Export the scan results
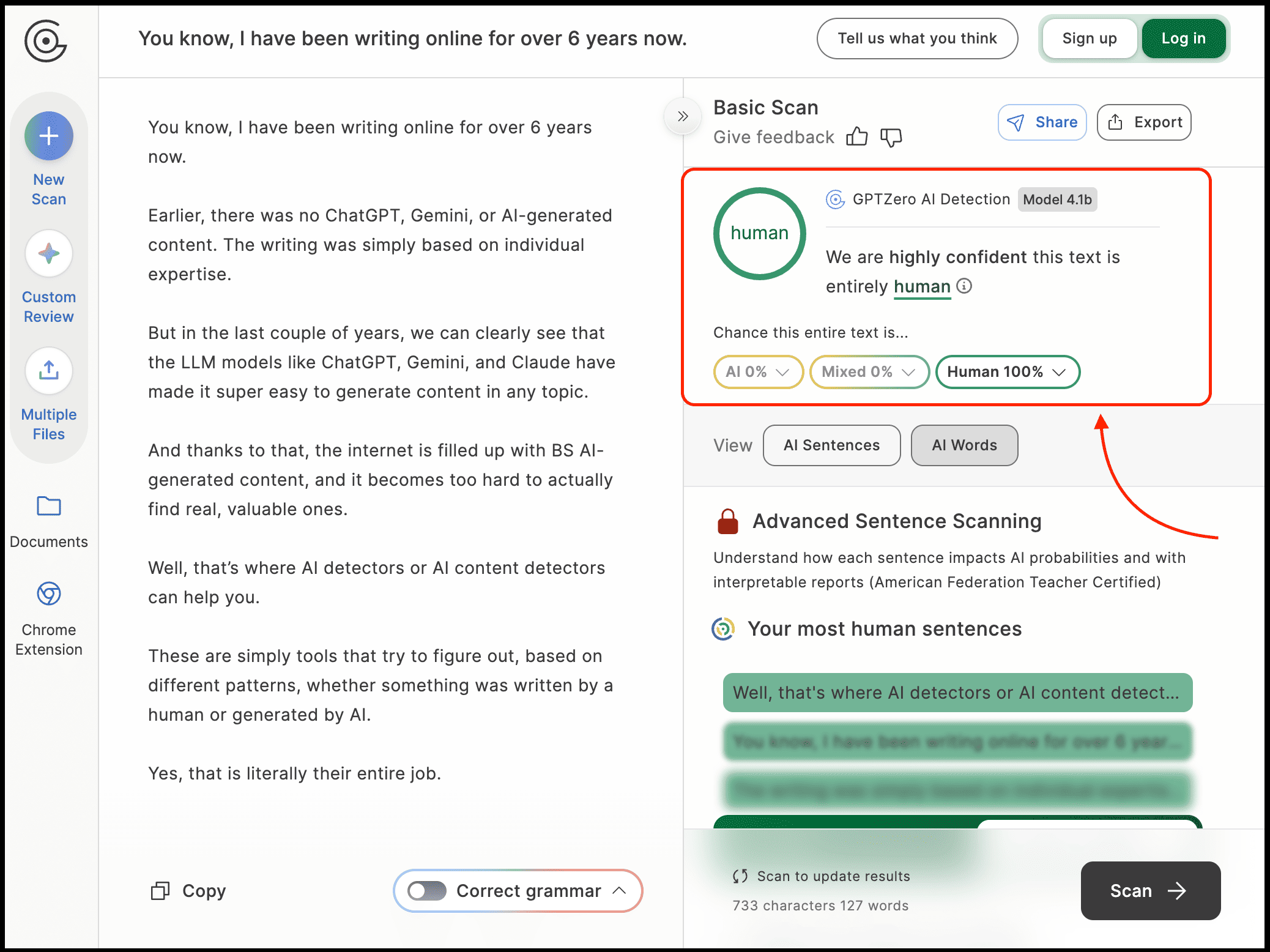 [x=1144, y=122]
